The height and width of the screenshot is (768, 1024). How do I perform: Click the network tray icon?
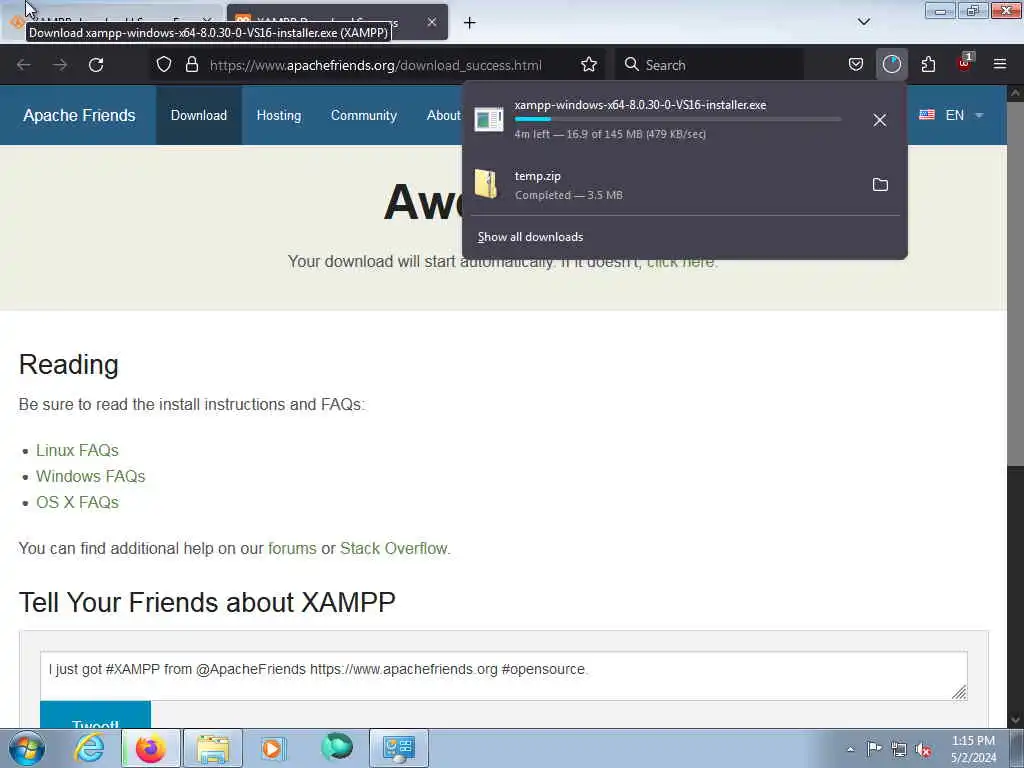coord(899,749)
